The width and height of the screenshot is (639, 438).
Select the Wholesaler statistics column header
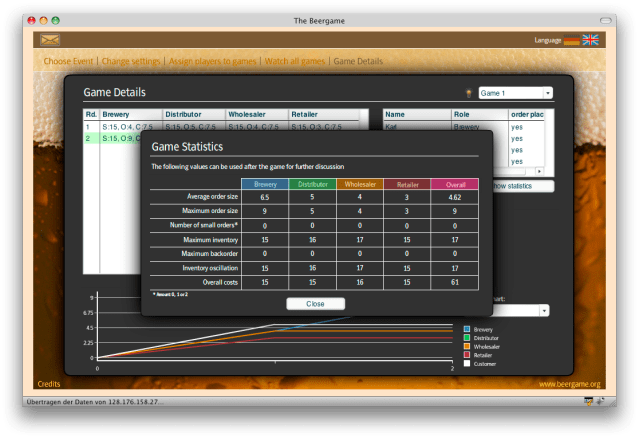(x=360, y=184)
